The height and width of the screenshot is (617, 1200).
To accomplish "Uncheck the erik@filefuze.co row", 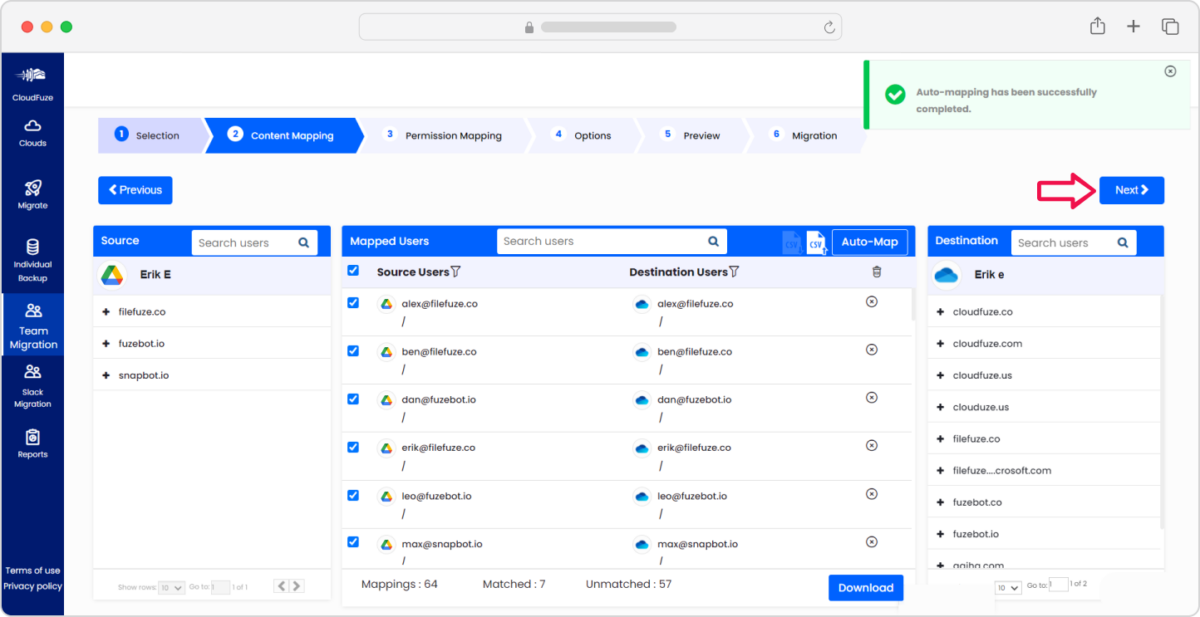I will [x=353, y=446].
